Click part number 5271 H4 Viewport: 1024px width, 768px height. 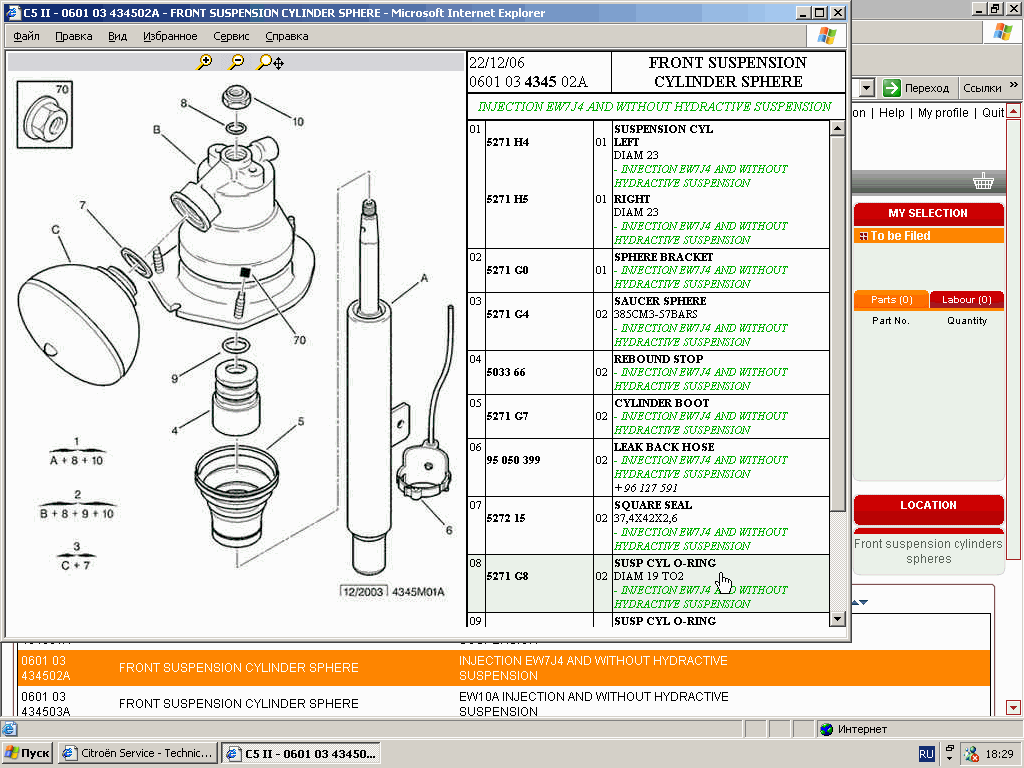507,142
